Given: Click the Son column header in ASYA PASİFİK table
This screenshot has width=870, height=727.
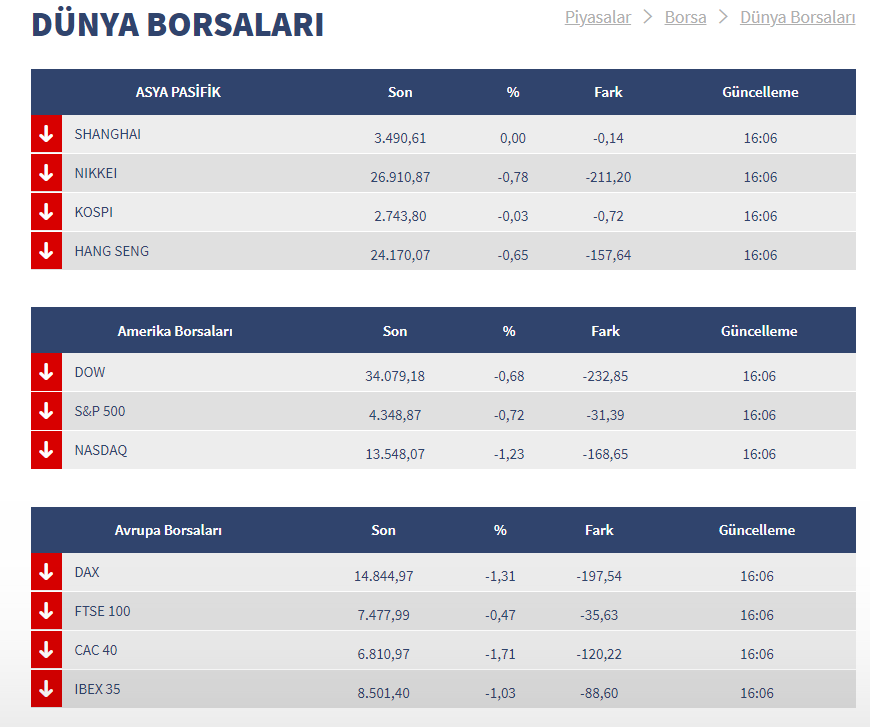Looking at the screenshot, I should [400, 92].
